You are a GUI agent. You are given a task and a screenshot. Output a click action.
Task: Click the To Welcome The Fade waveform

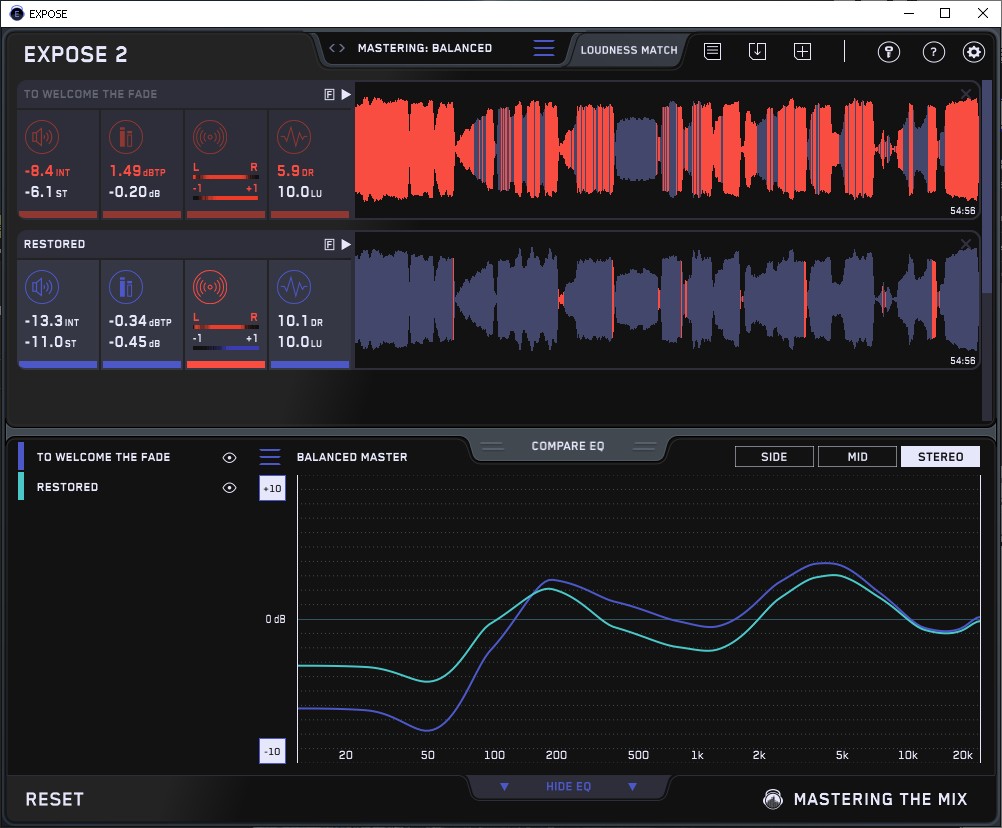[667, 151]
